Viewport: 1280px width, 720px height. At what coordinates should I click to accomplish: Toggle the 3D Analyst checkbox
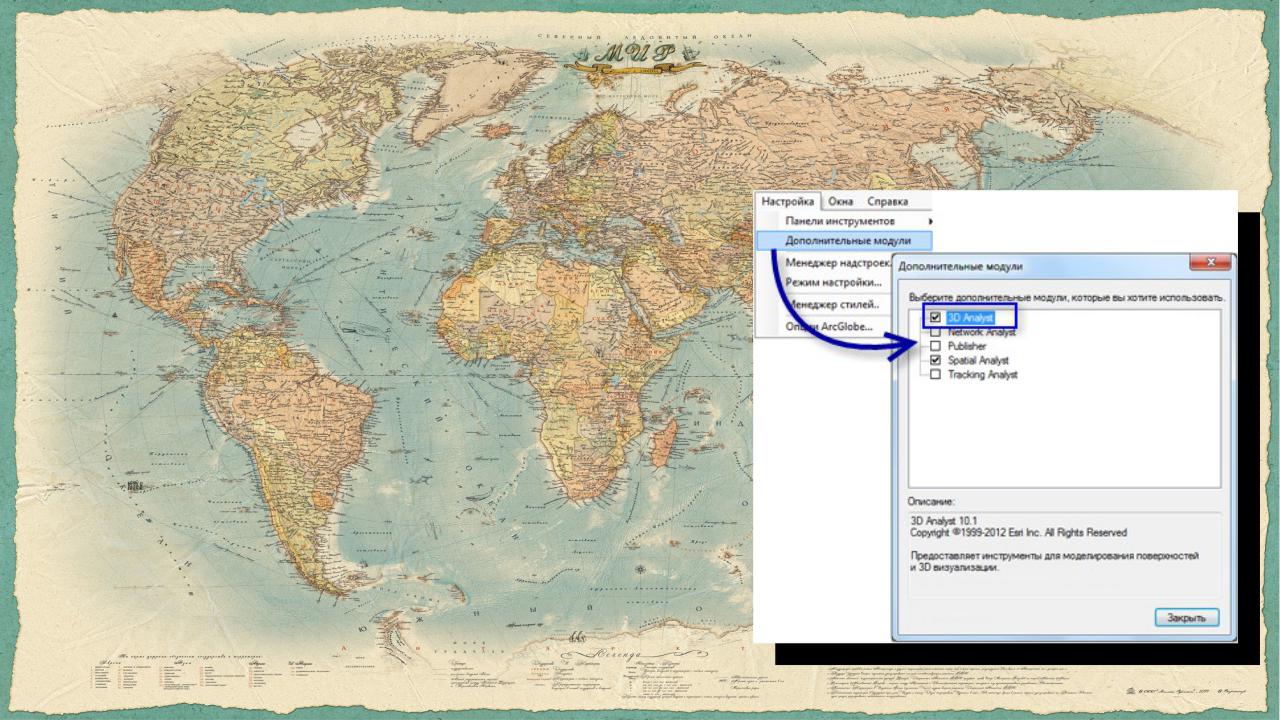[x=935, y=318]
